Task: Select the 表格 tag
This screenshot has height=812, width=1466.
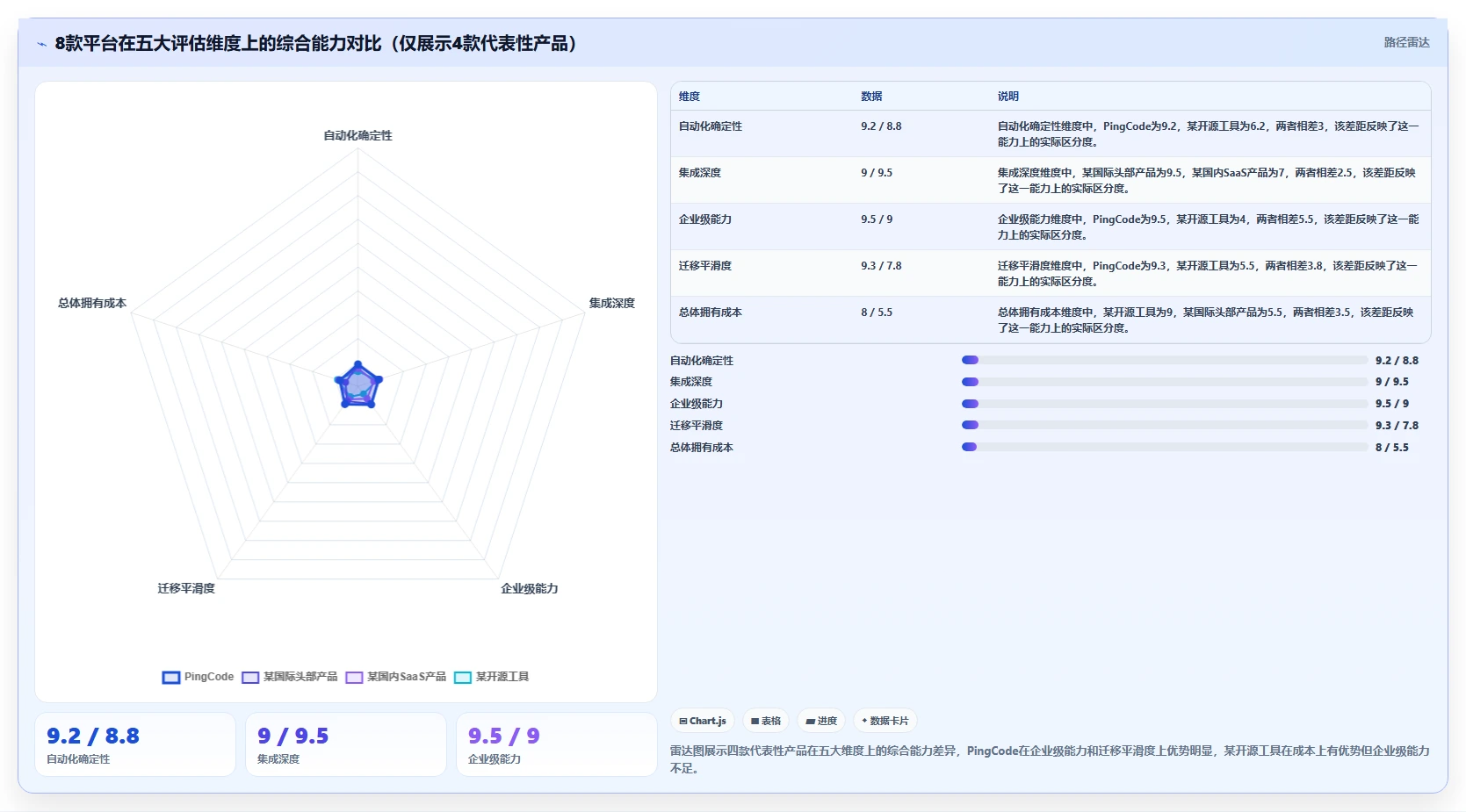Action: [x=766, y=721]
